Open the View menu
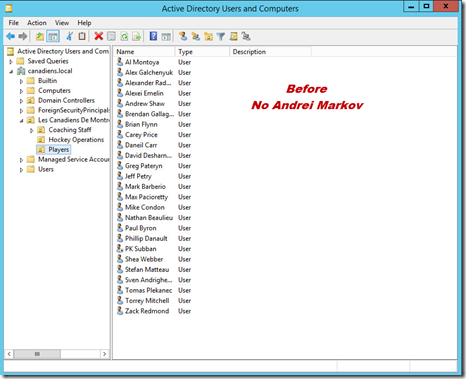The height and width of the screenshot is (379, 466). click(x=62, y=23)
